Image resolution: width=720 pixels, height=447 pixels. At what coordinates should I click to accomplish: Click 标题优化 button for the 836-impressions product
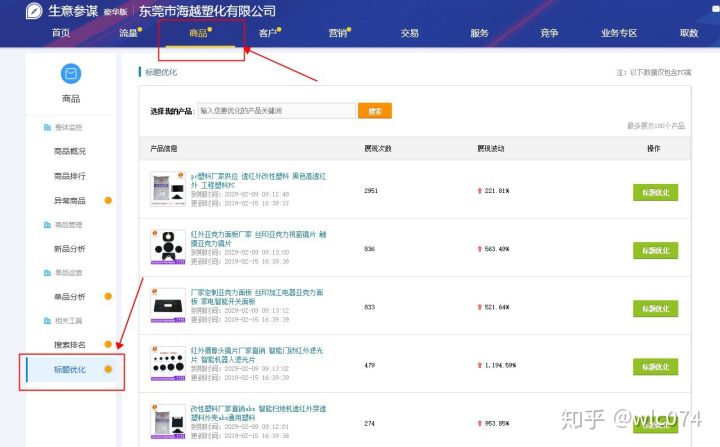point(655,250)
